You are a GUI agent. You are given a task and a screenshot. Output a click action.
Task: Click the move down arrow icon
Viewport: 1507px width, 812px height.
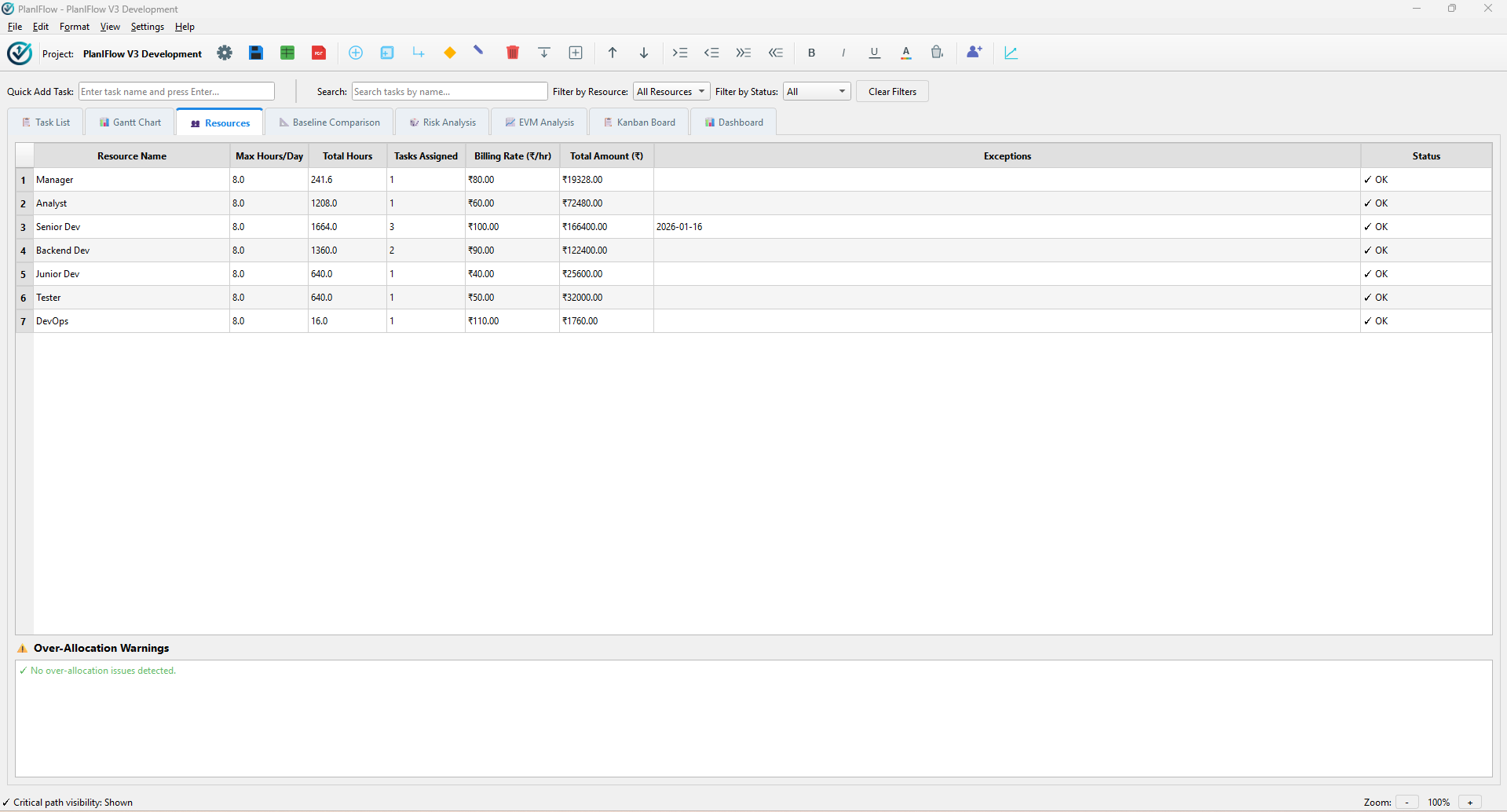pyautogui.click(x=644, y=53)
